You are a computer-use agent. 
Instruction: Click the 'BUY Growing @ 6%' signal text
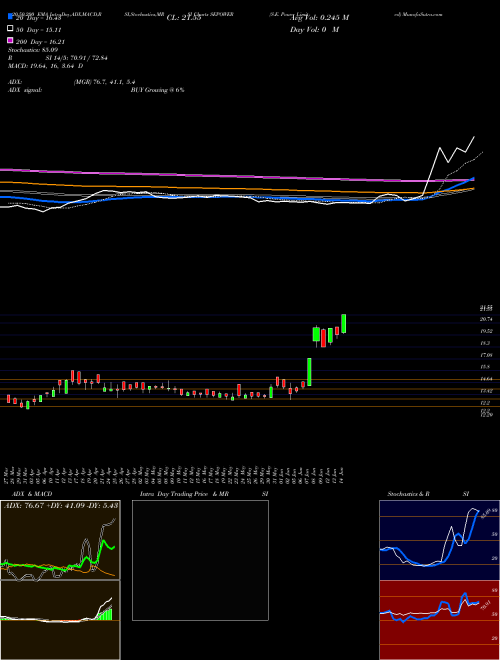157,90
